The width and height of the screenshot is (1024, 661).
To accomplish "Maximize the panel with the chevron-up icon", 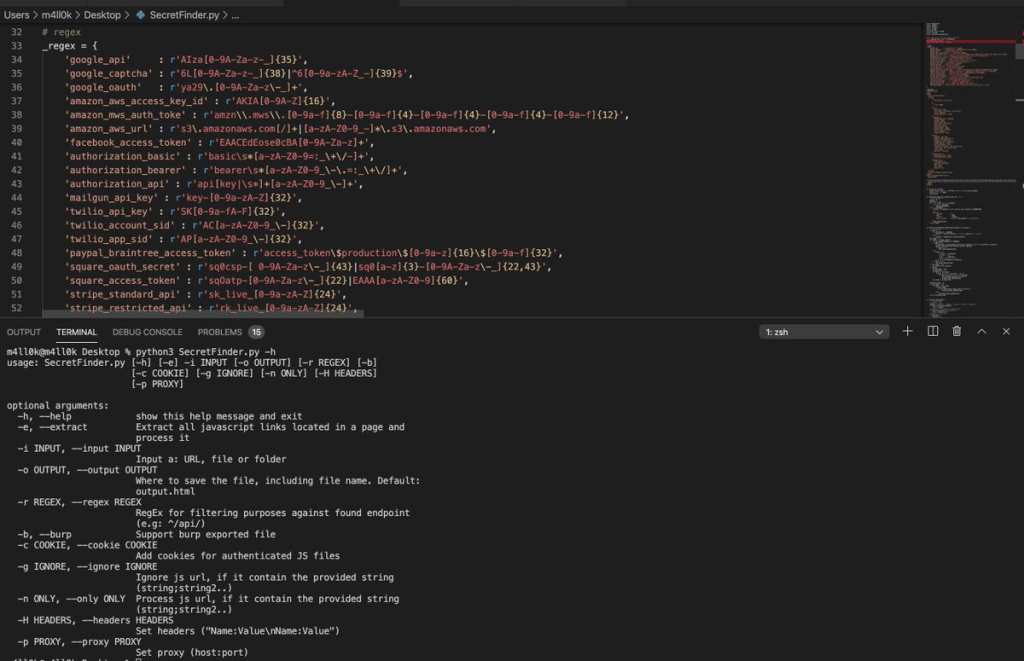I will [x=982, y=331].
